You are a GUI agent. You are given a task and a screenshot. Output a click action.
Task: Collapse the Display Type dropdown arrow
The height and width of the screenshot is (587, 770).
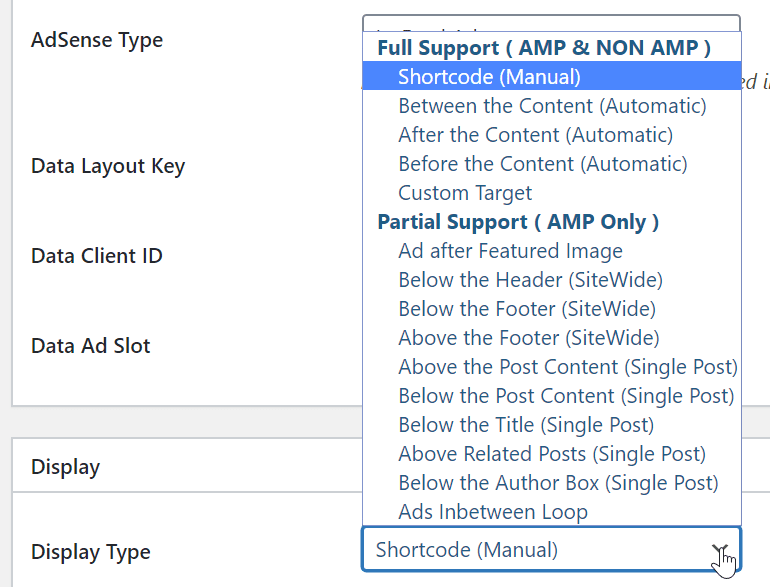coord(720,550)
